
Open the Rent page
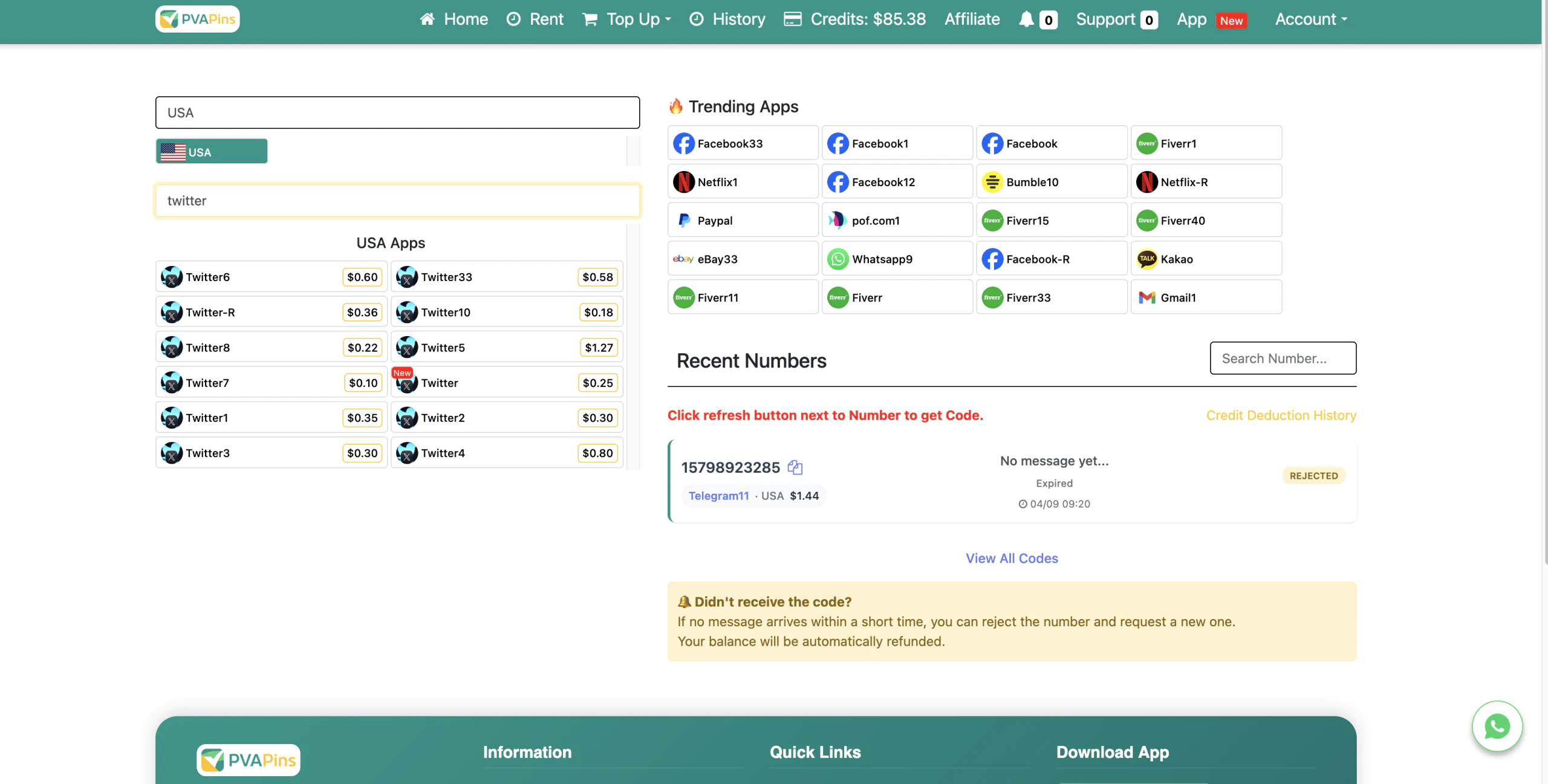click(x=535, y=19)
